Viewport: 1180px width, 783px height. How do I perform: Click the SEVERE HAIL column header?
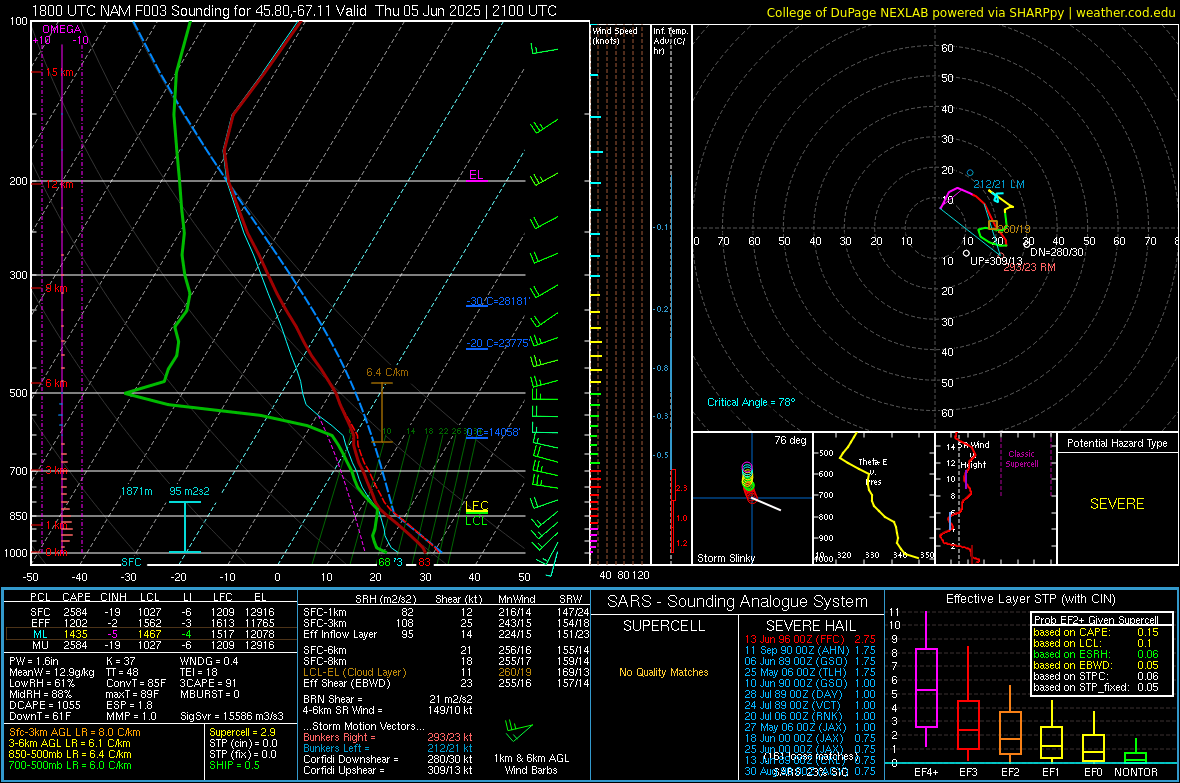(x=810, y=626)
